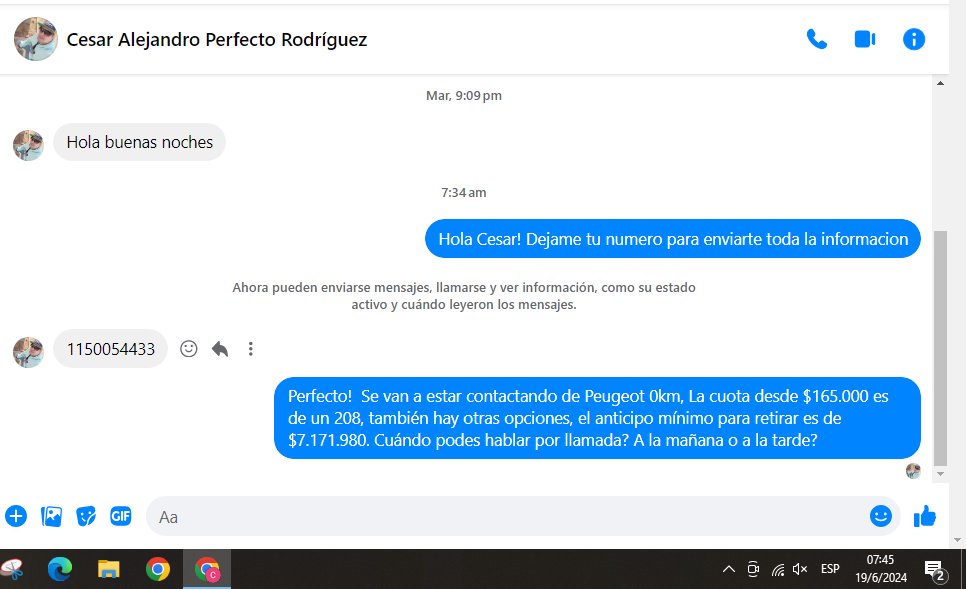Start a video call in chat header

click(x=865, y=39)
